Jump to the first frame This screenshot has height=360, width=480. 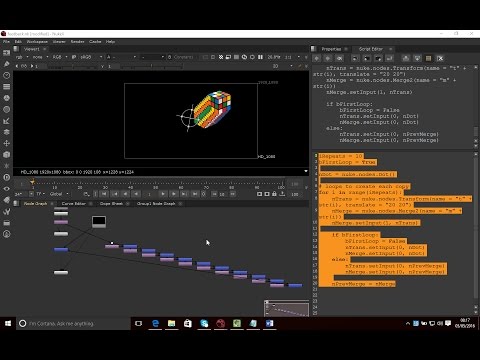pos(104,194)
